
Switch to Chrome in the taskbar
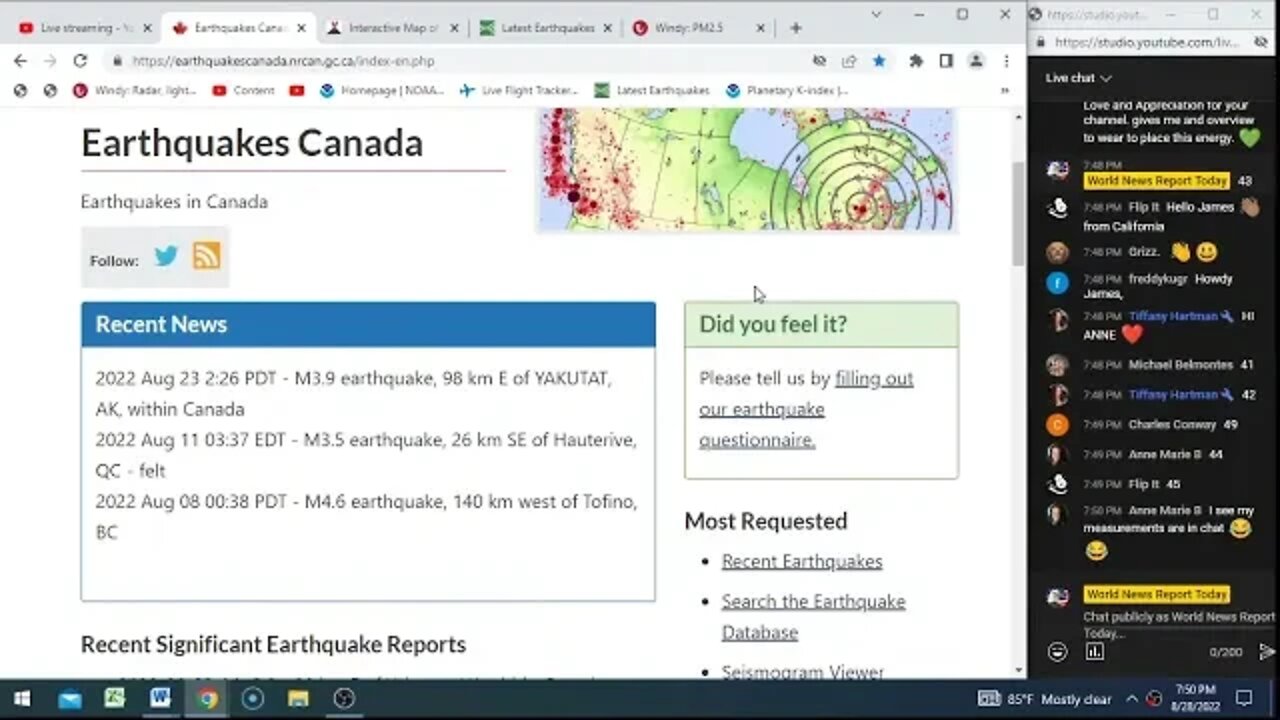pos(207,698)
